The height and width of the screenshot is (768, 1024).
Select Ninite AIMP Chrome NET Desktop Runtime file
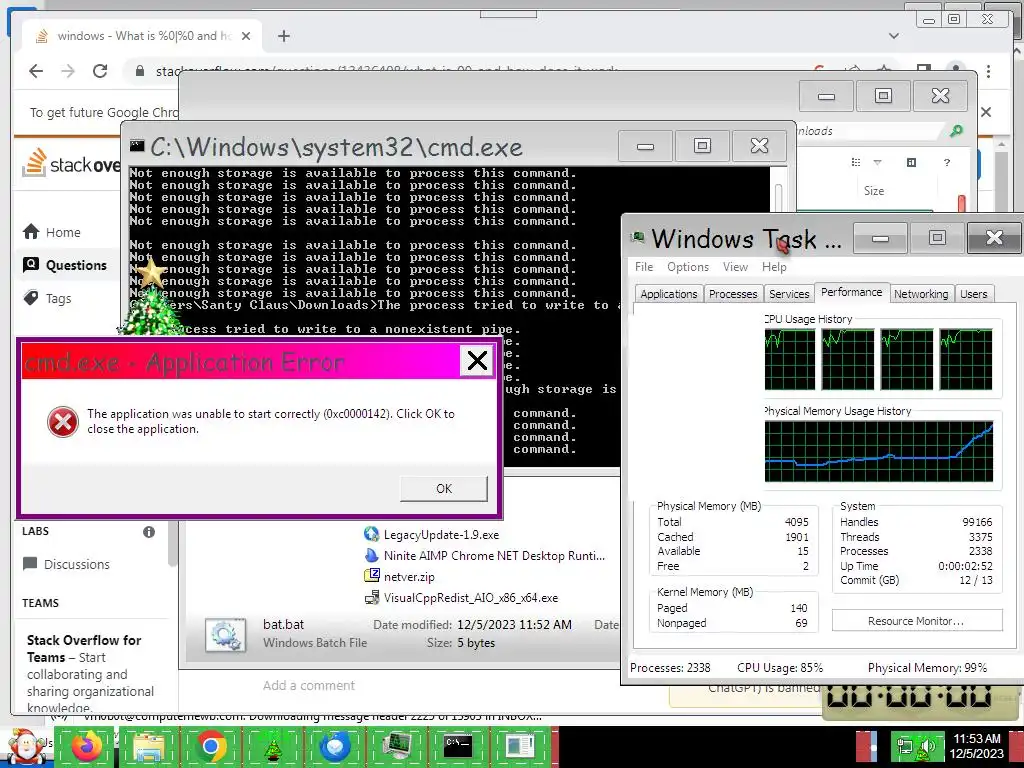[x=485, y=555]
